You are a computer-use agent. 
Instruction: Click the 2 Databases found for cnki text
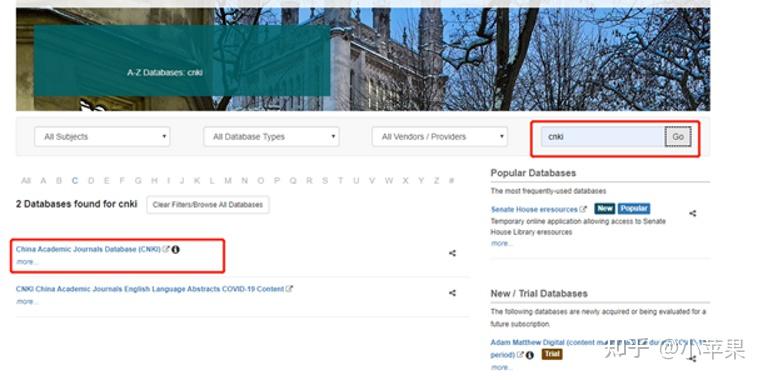(x=76, y=204)
